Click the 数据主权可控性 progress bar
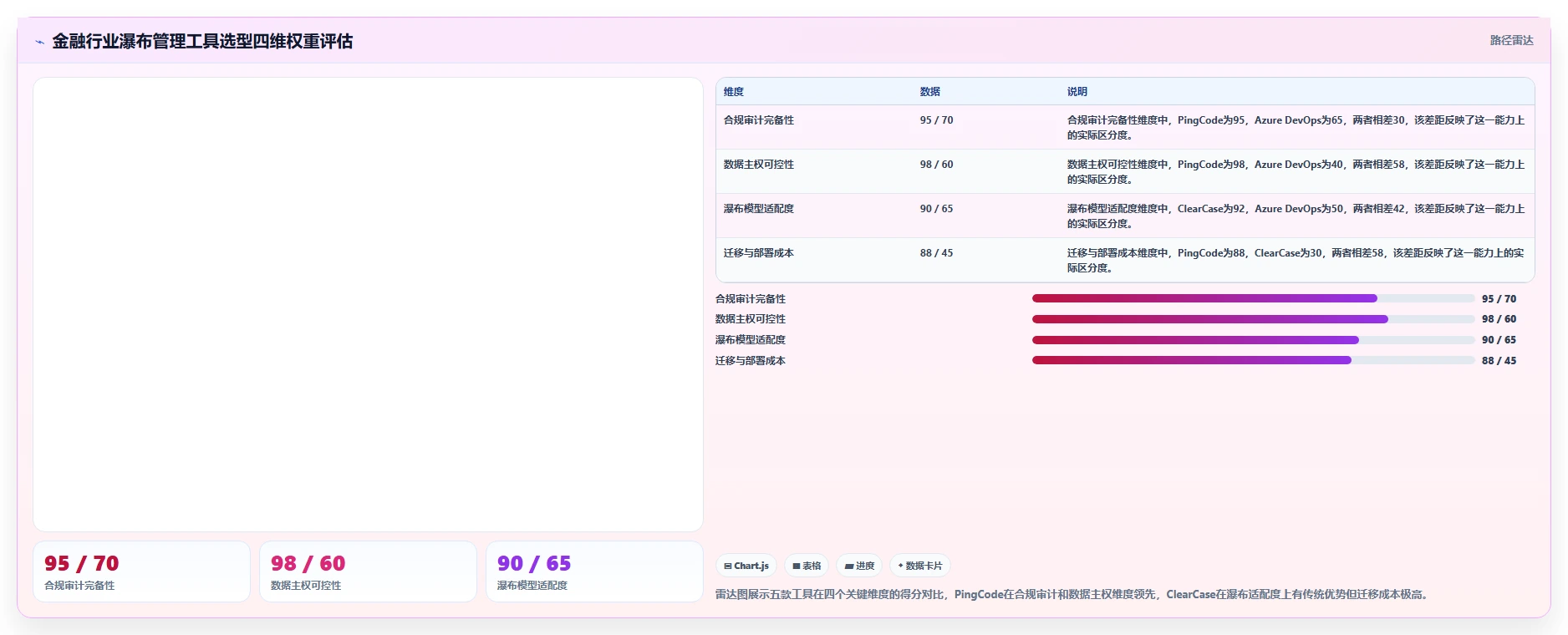This screenshot has width=1568, height=635. tap(1253, 319)
